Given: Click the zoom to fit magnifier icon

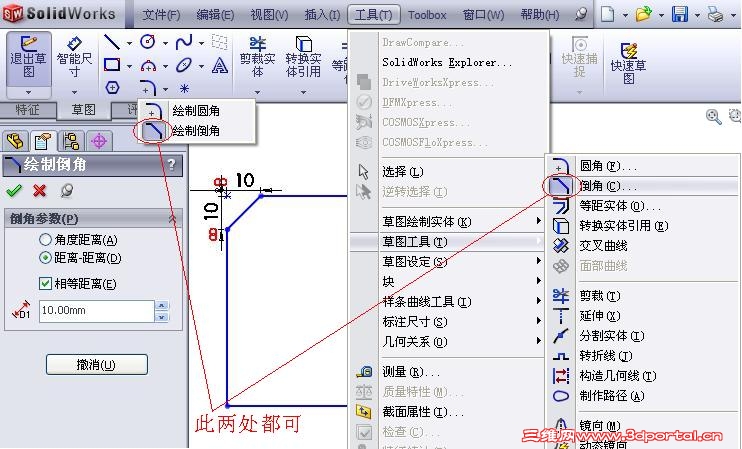Looking at the screenshot, I should pos(714,116).
